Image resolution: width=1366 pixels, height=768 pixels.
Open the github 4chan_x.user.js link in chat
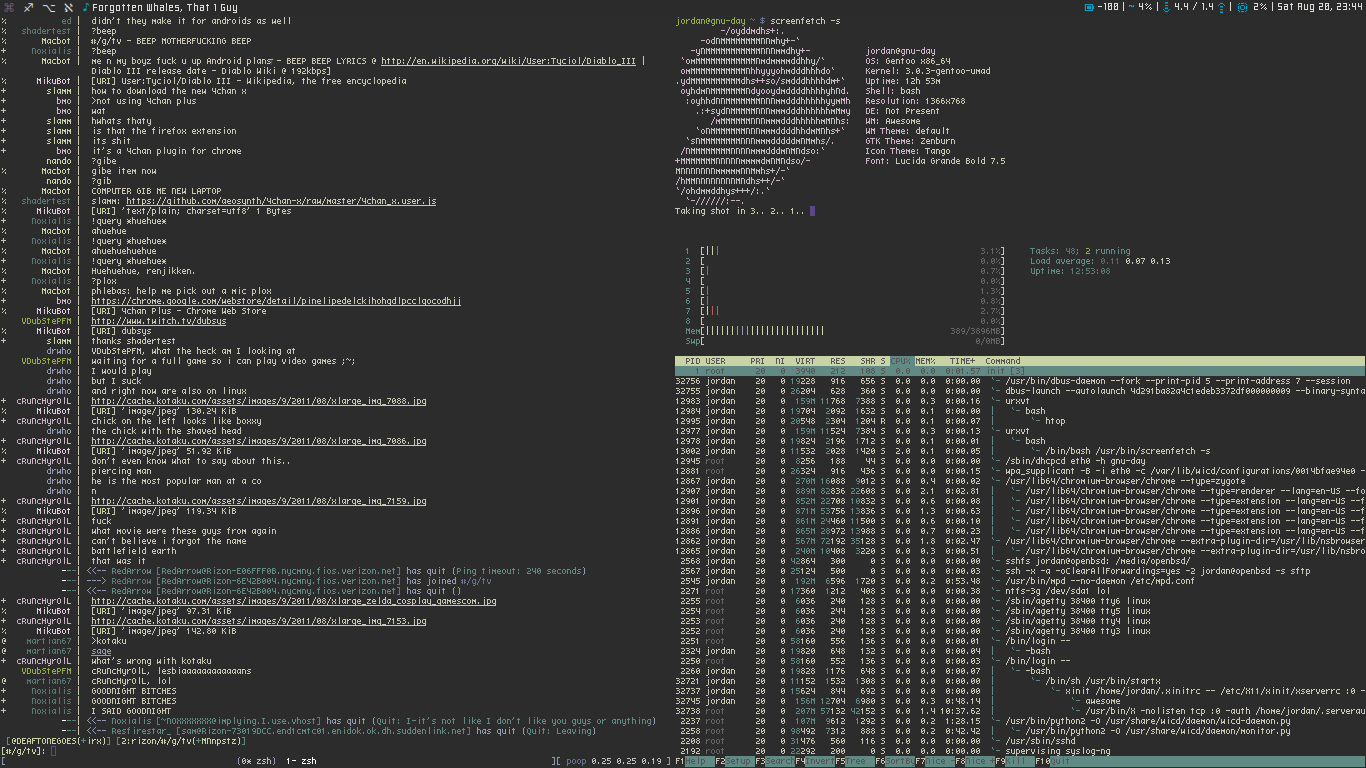pyautogui.click(x=281, y=201)
